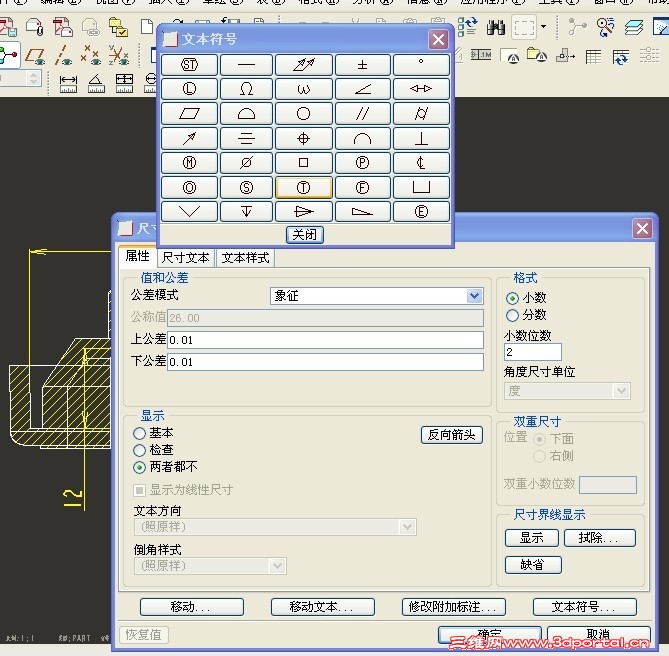Insert the circled P symbol

362,163
